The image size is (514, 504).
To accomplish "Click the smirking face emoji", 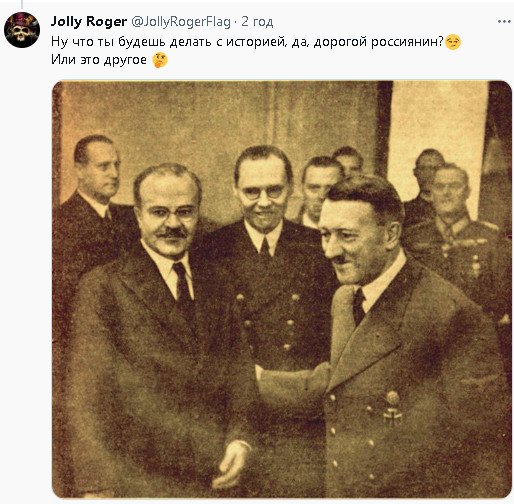I will click(x=453, y=42).
